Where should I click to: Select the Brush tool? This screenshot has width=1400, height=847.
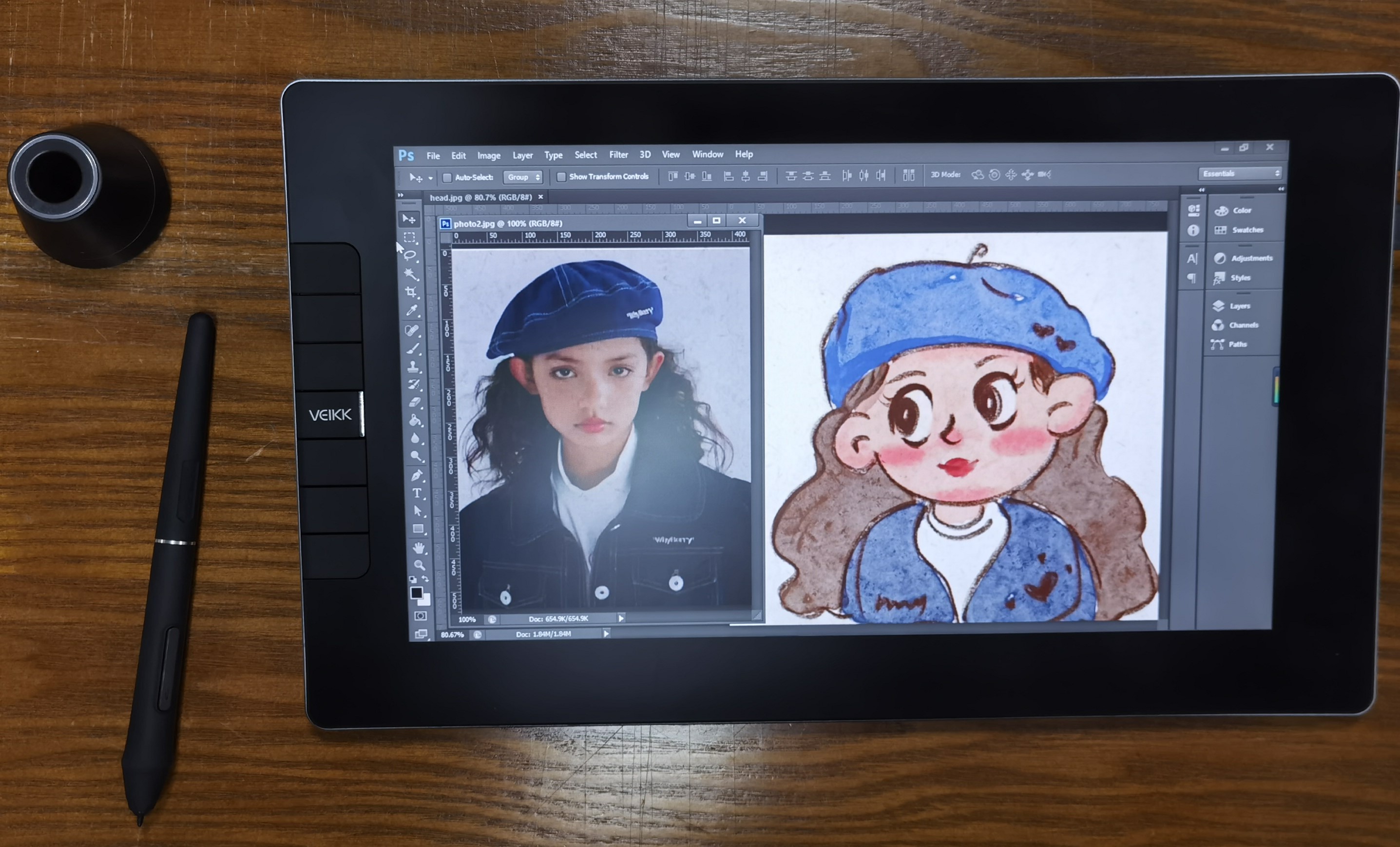pyautogui.click(x=414, y=348)
